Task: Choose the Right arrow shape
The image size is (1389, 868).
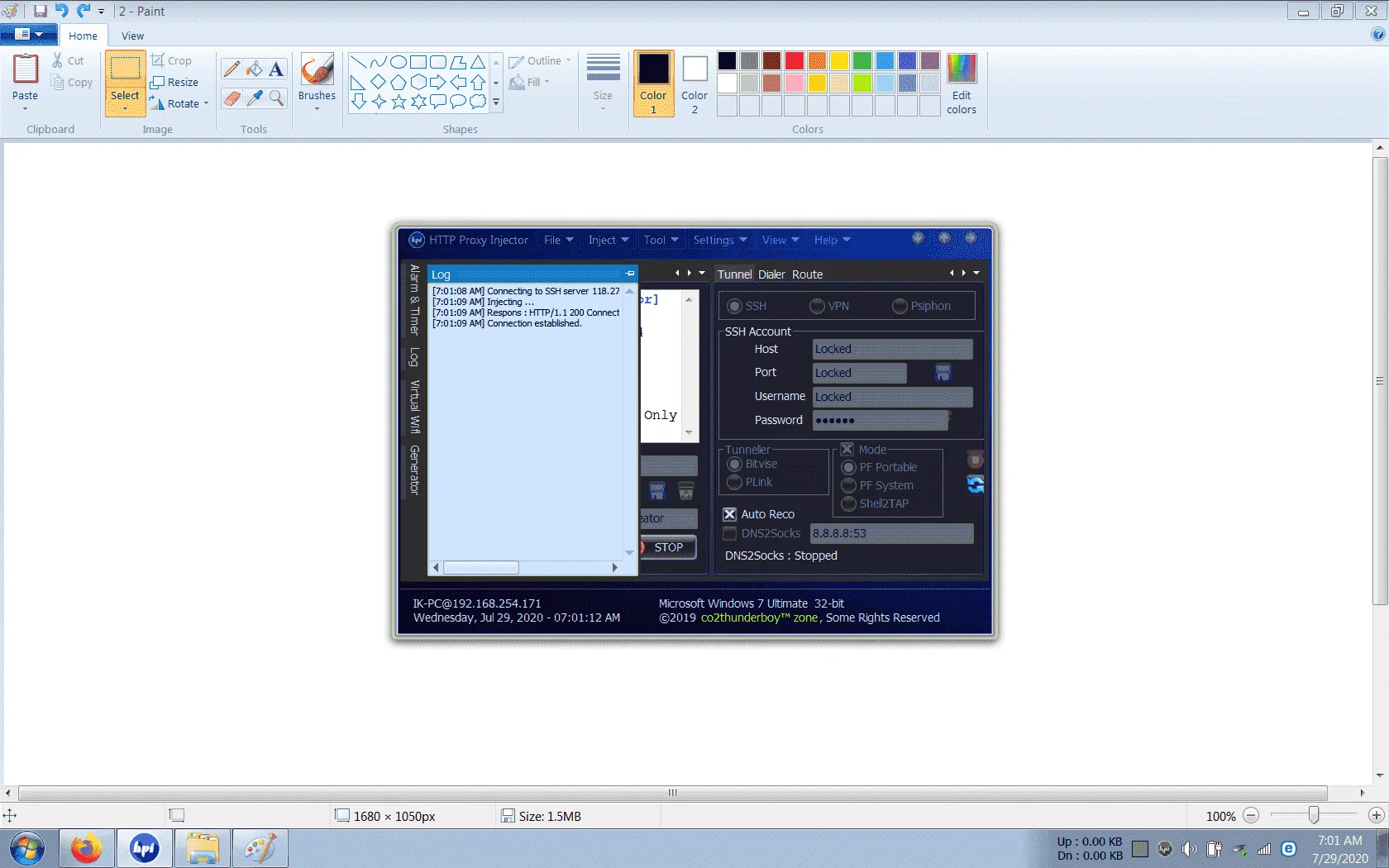Action: pos(438,82)
